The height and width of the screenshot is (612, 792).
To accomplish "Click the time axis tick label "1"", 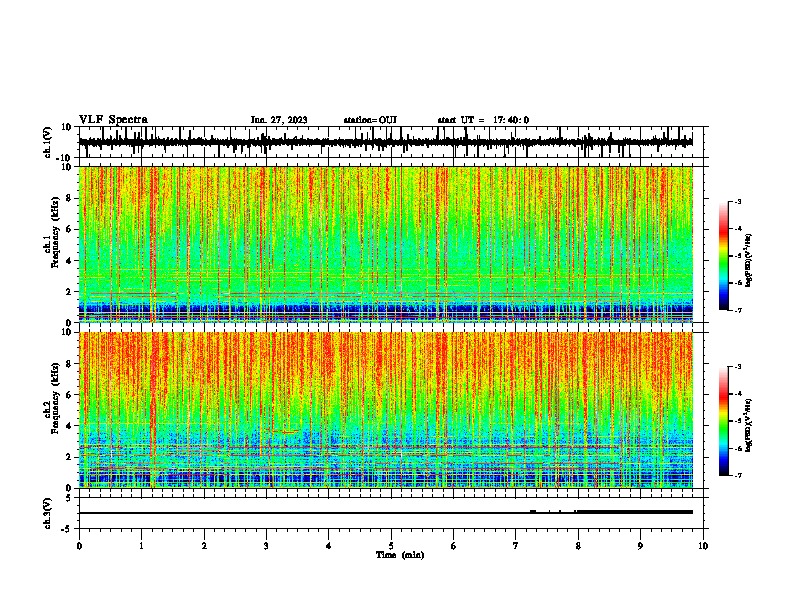I will click(x=141, y=546).
